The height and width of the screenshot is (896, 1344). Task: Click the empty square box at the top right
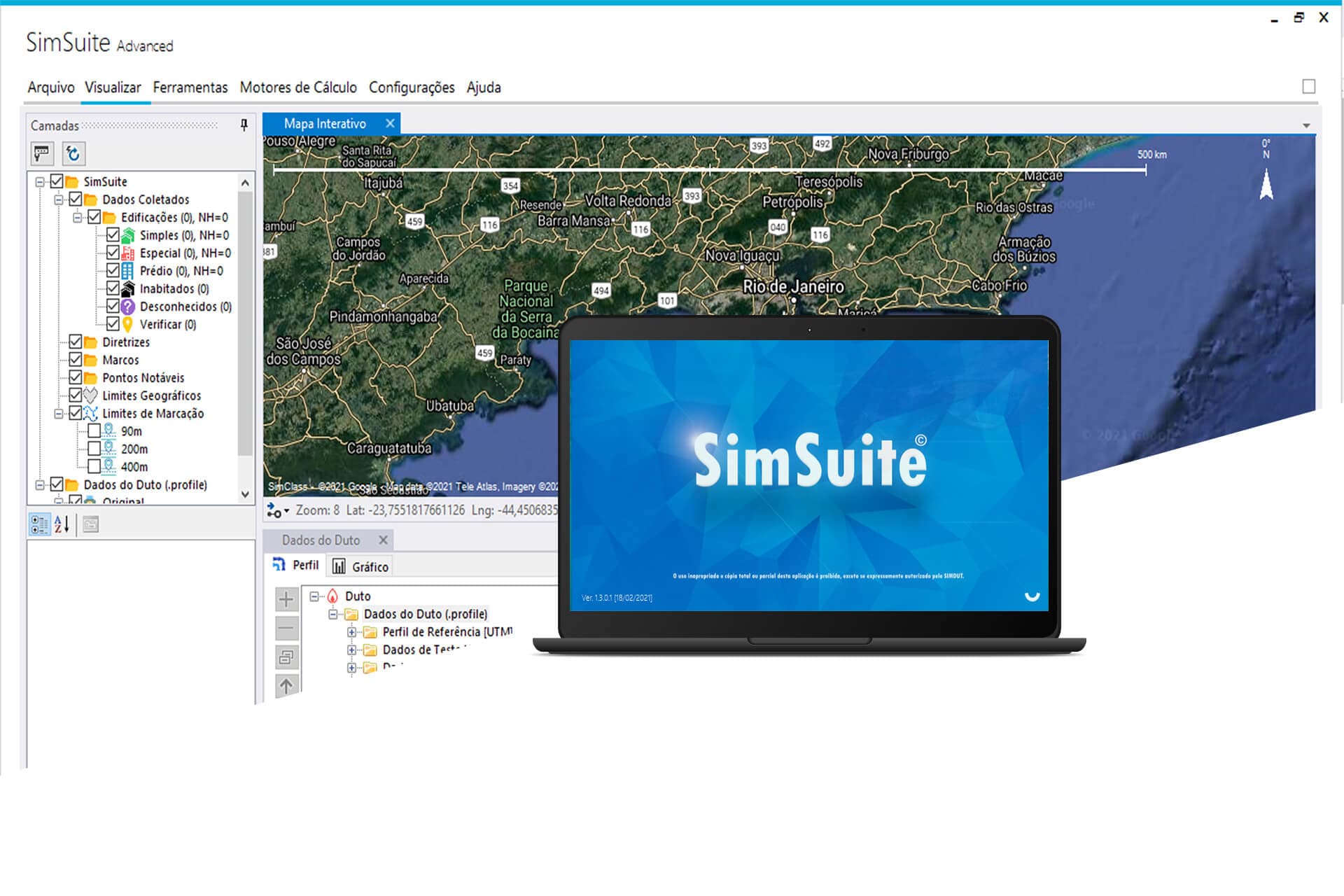tap(1308, 86)
